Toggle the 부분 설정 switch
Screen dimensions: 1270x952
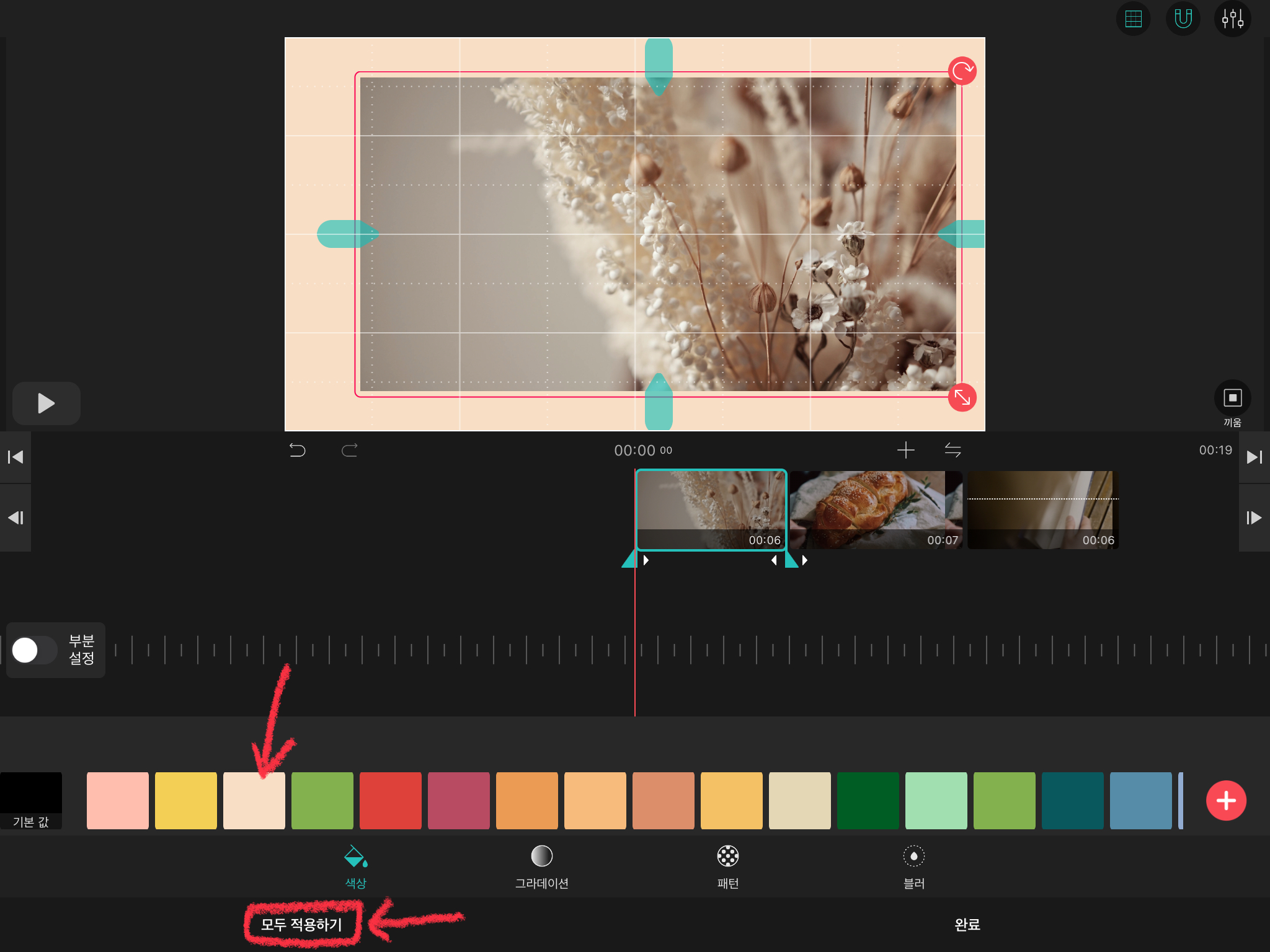(34, 650)
